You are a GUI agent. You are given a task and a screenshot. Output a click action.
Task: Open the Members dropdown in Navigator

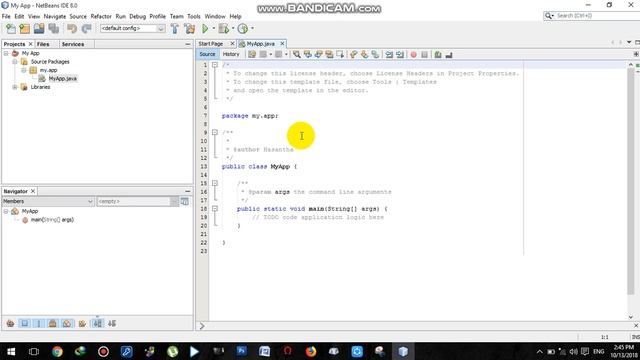pos(48,201)
